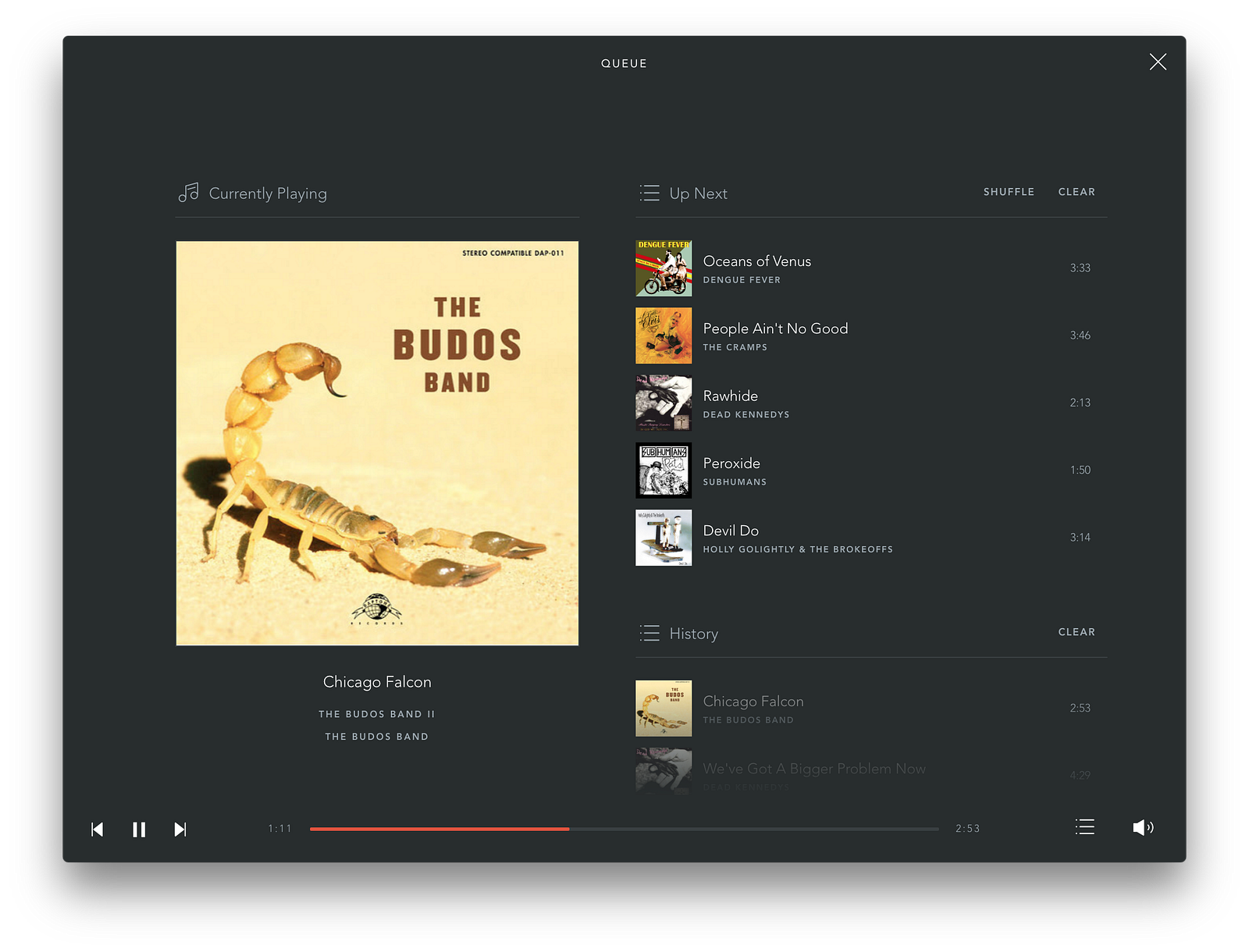Open artist Dengue Fever

[x=742, y=280]
